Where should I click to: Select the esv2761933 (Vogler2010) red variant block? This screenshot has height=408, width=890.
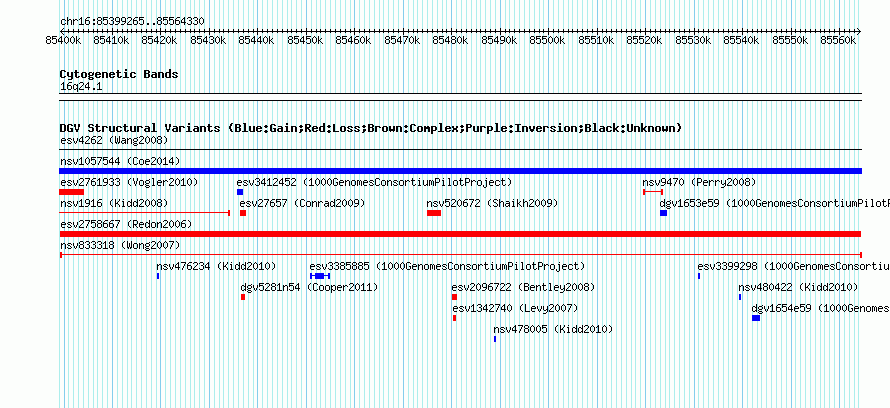(72, 192)
